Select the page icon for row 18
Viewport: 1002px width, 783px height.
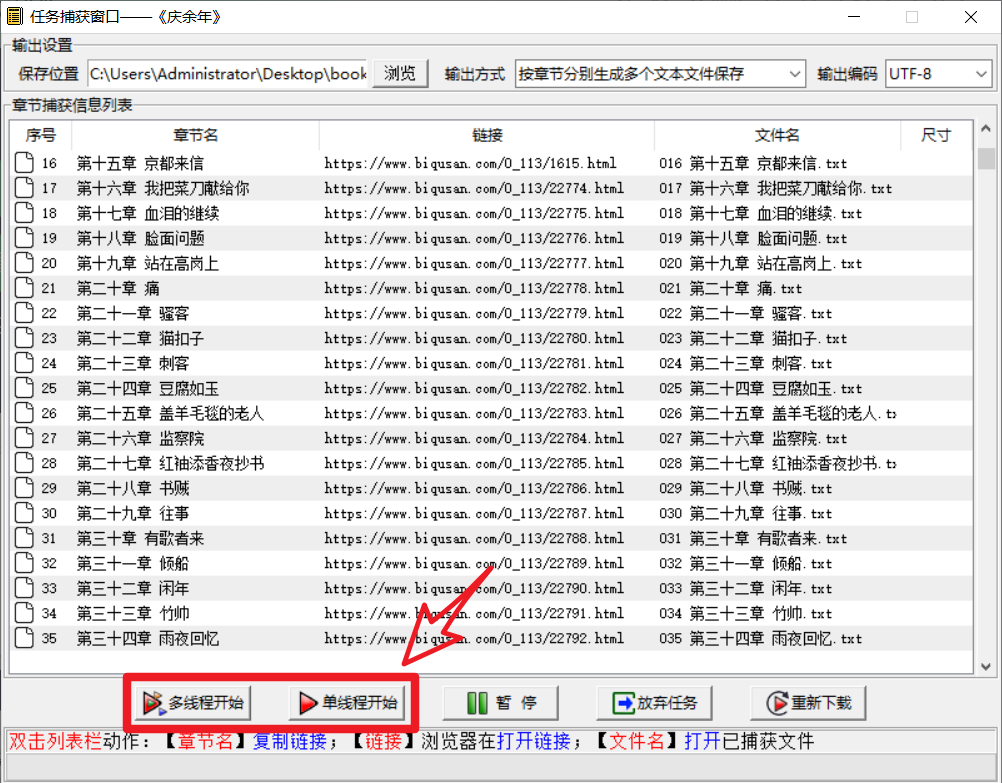(x=24, y=213)
